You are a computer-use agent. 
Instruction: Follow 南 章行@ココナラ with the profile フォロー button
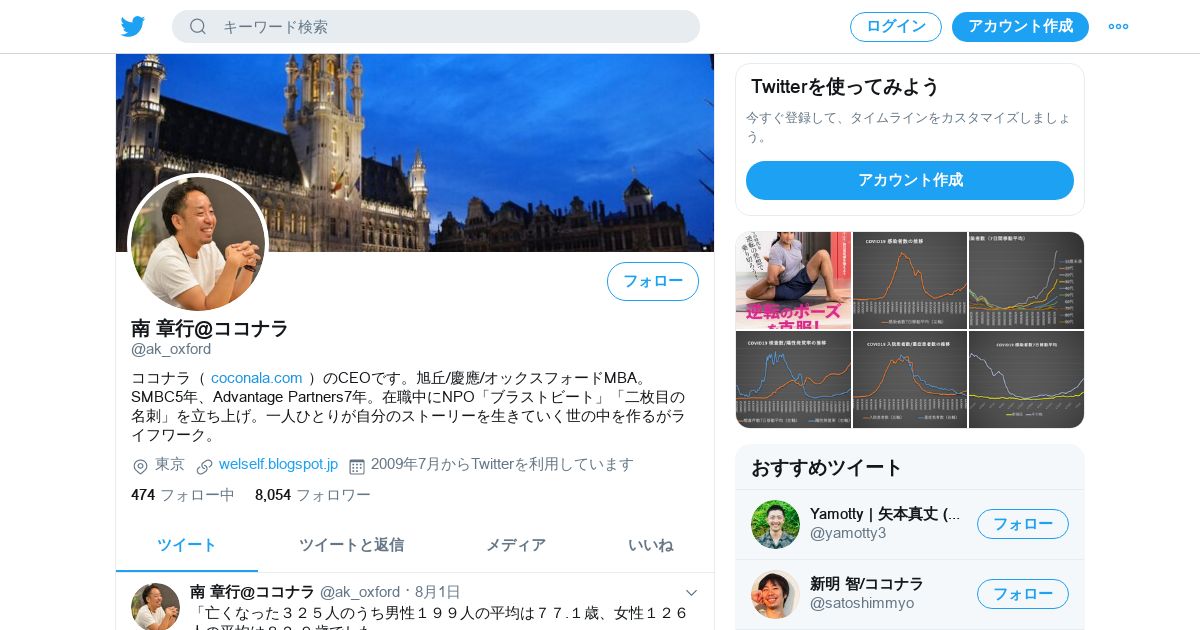(653, 281)
